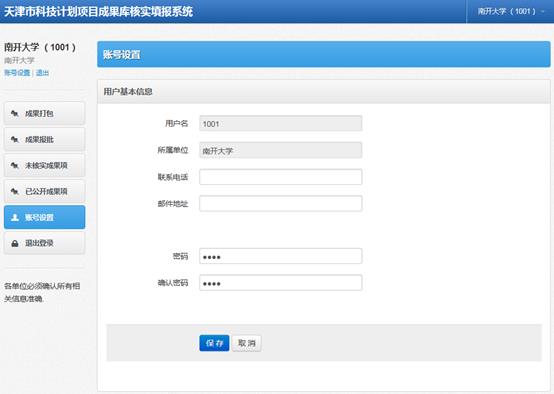554x394 pixels.
Task: Choose 退出登录 in the sidebar
Action: click(45, 243)
